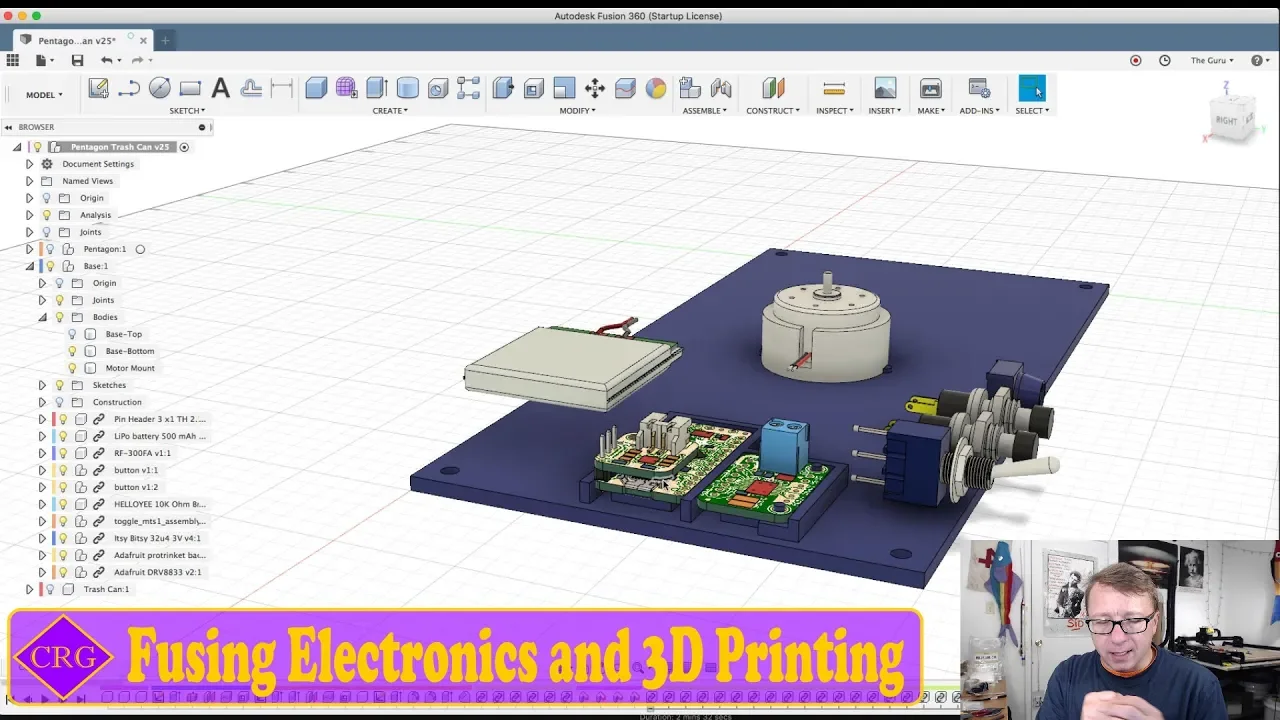Choose the Cylinder create tool

click(407, 88)
